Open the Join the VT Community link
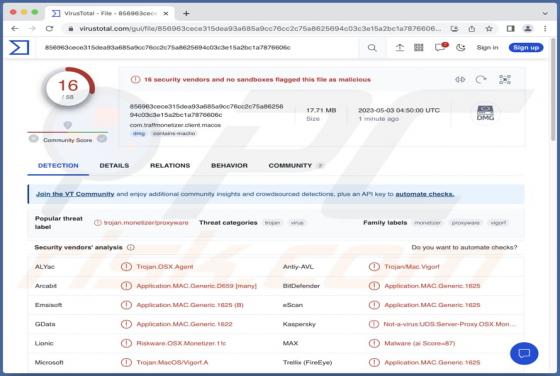This screenshot has width=560, height=376. point(75,194)
